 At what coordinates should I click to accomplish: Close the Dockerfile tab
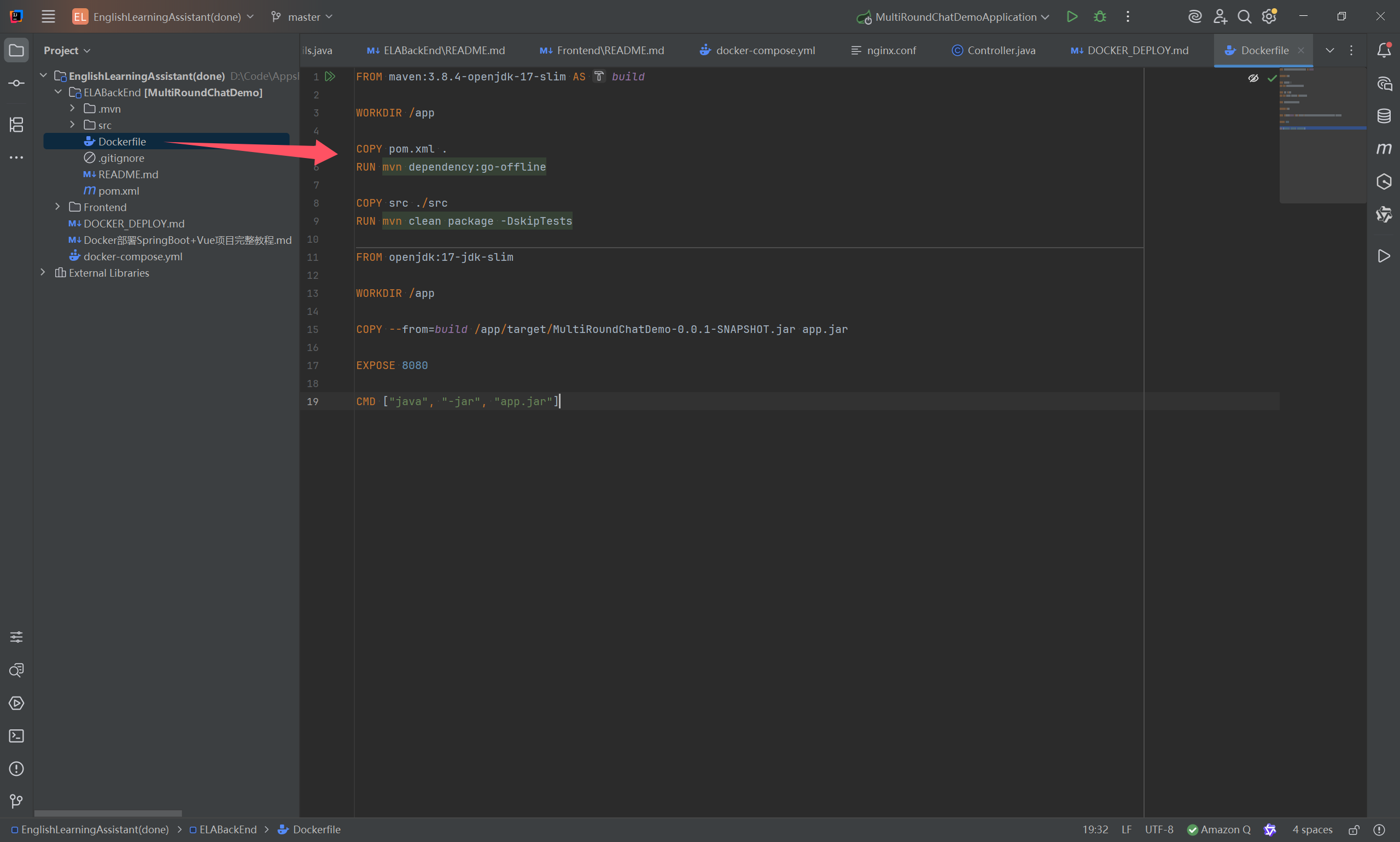coord(1300,50)
